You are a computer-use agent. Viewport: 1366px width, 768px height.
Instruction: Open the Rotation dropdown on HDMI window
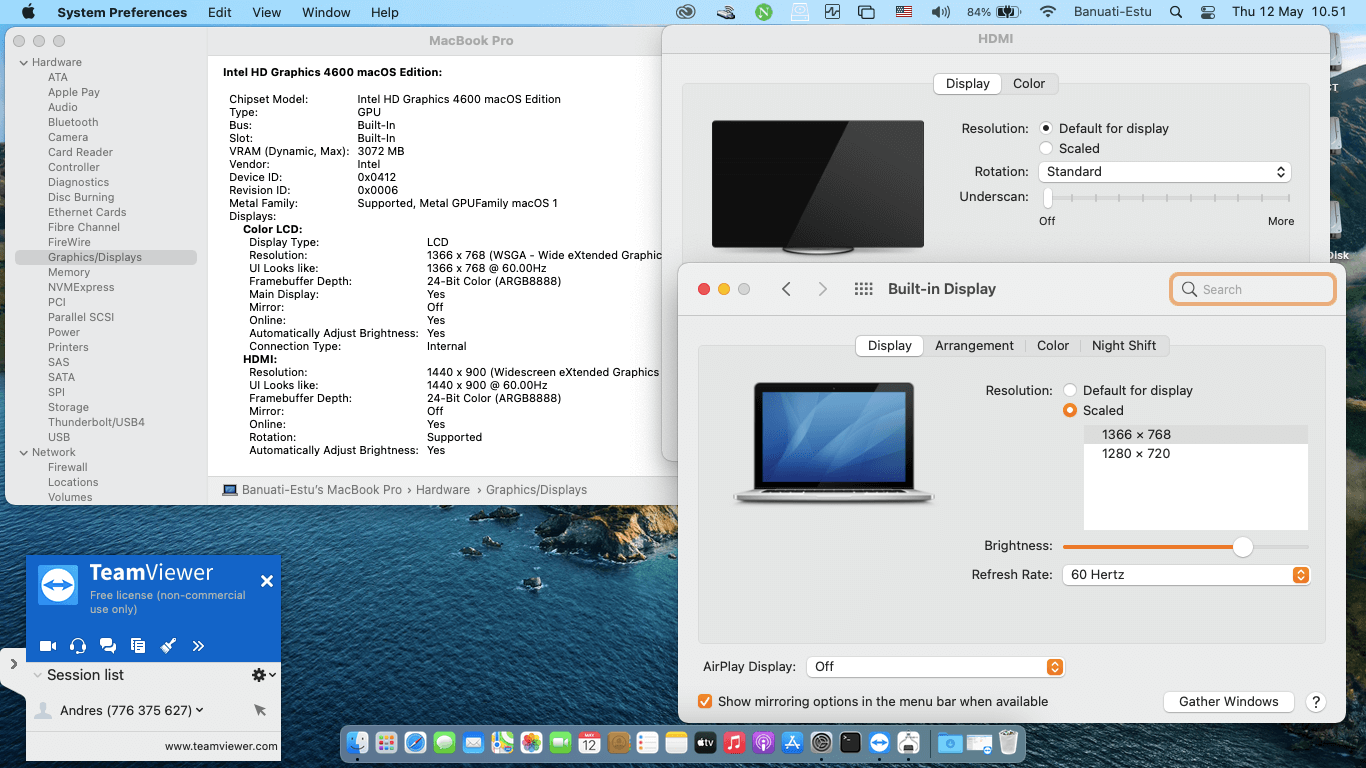[x=1164, y=171]
